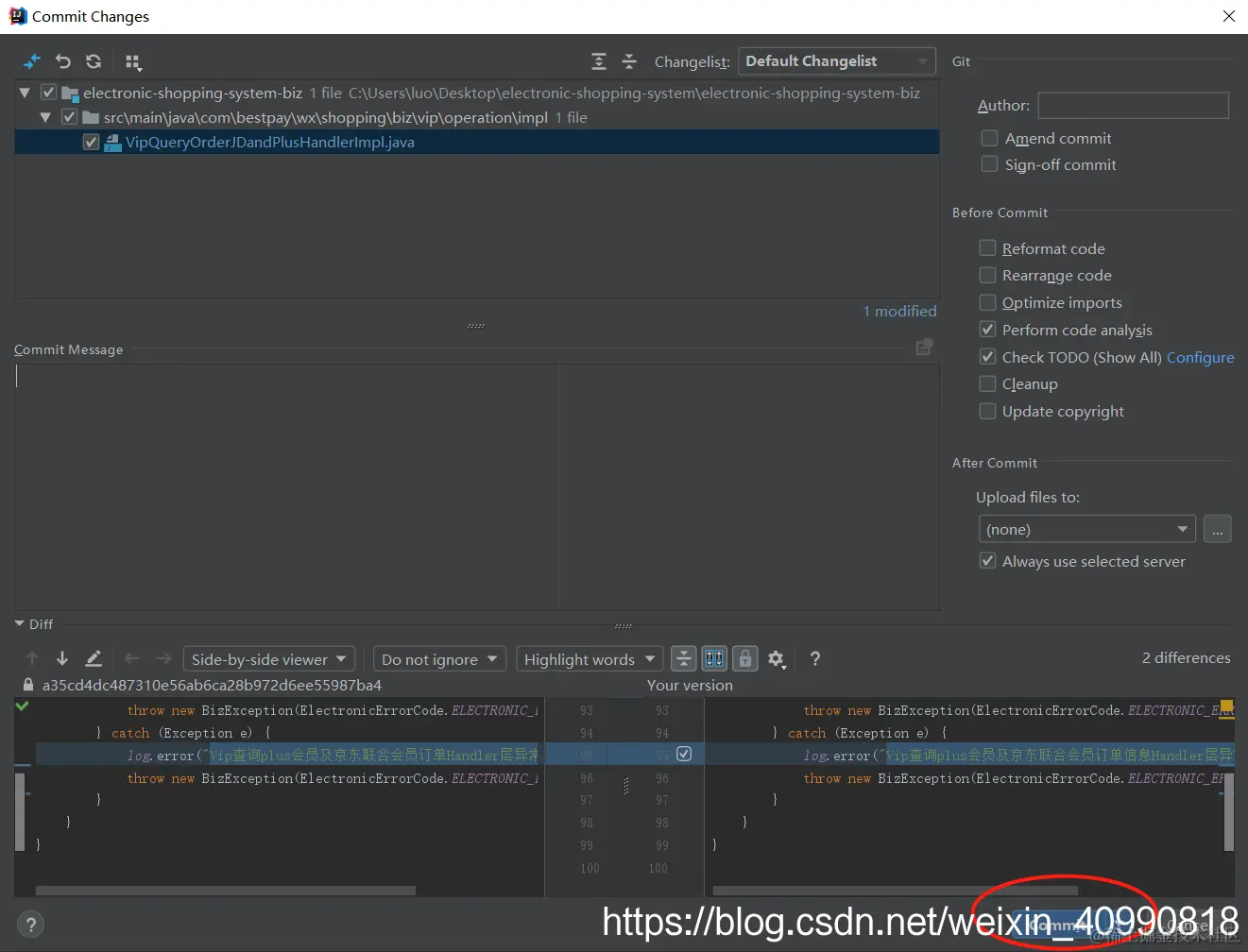The image size is (1248, 952).
Task: Open commit message history icon
Action: [924, 348]
